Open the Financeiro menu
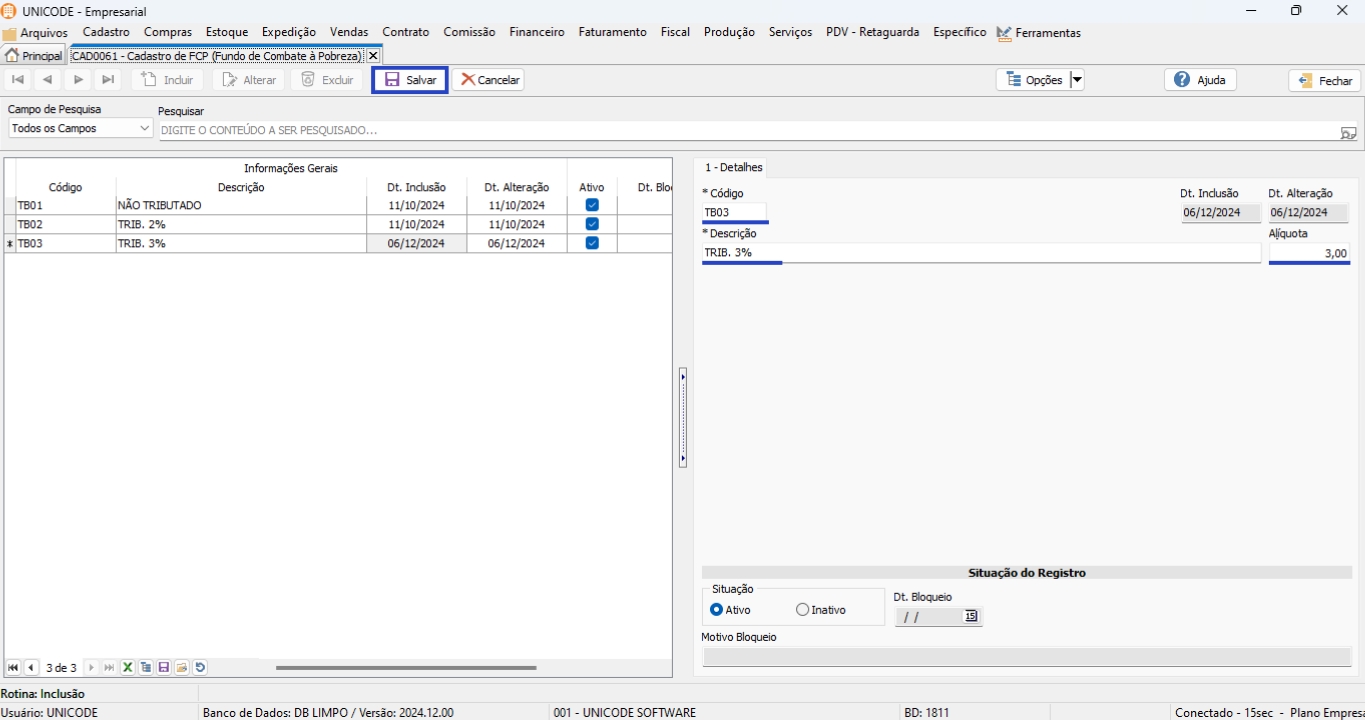The image size is (1365, 720). click(x=536, y=32)
